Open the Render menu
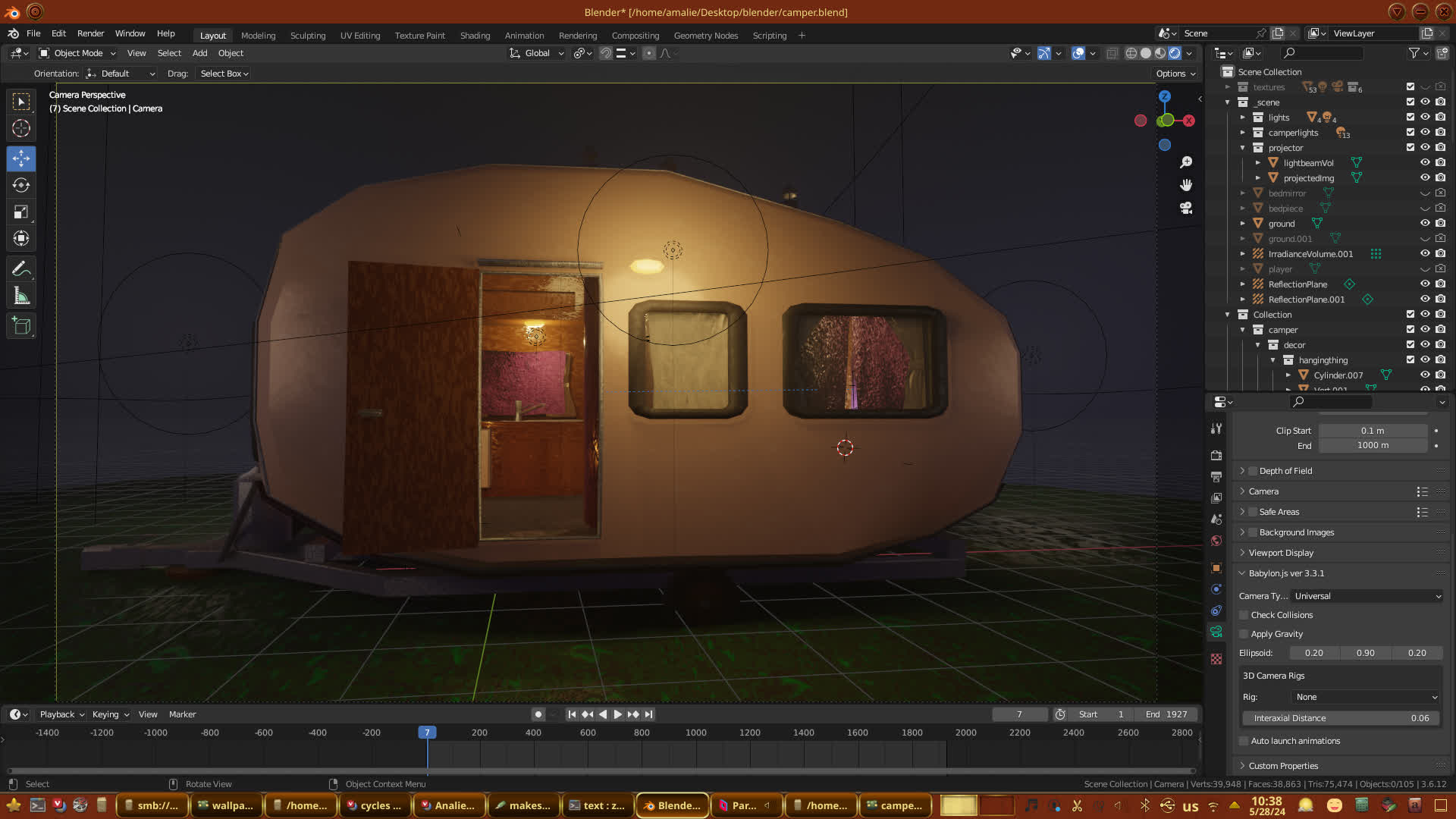This screenshot has height=819, width=1456. point(90,33)
